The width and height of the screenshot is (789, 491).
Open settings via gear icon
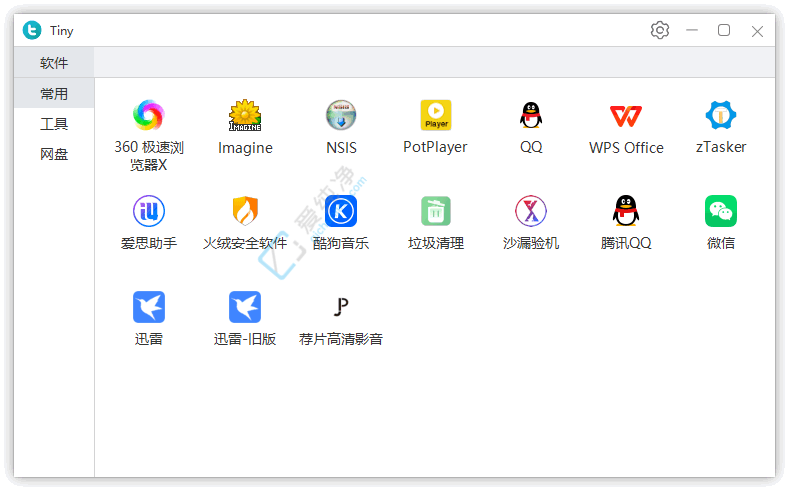pos(659,31)
